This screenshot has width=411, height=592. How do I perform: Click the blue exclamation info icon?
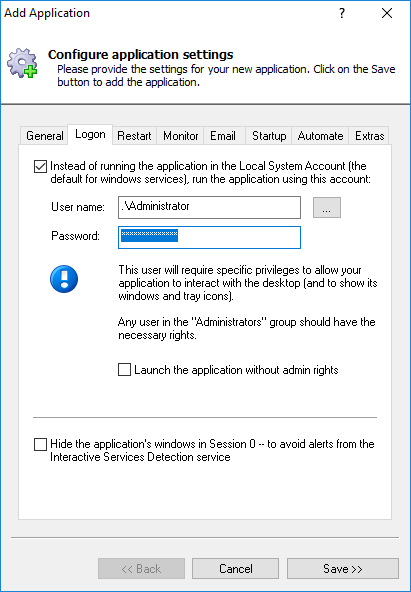point(64,279)
